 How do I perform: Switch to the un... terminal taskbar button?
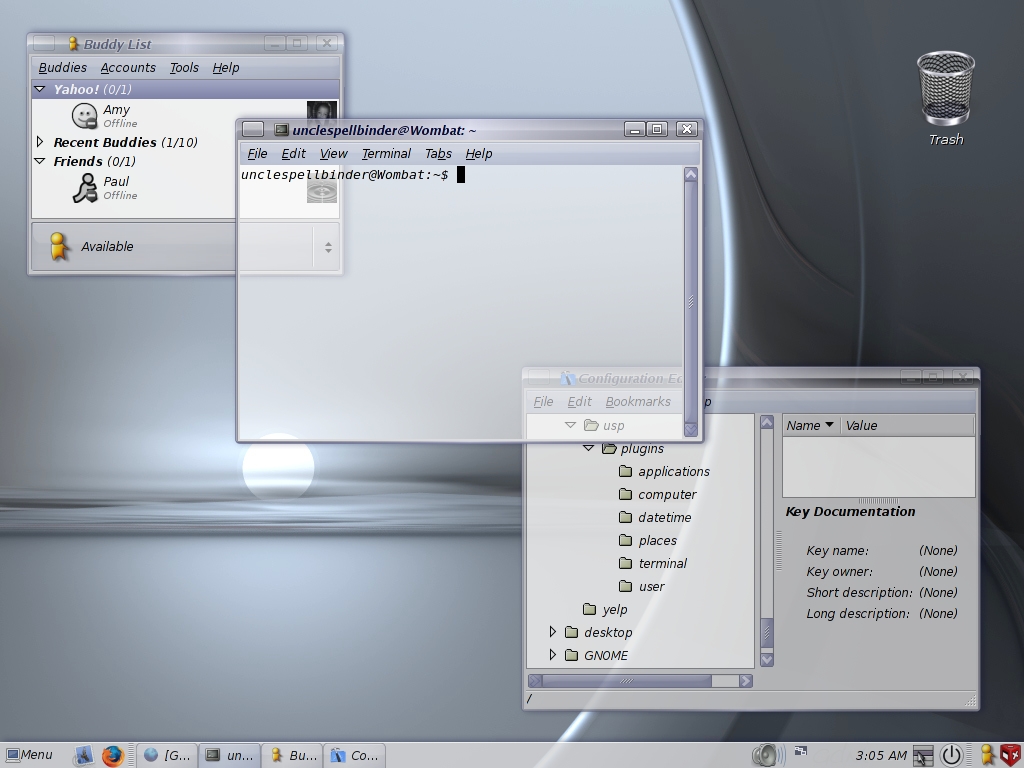[x=229, y=756]
